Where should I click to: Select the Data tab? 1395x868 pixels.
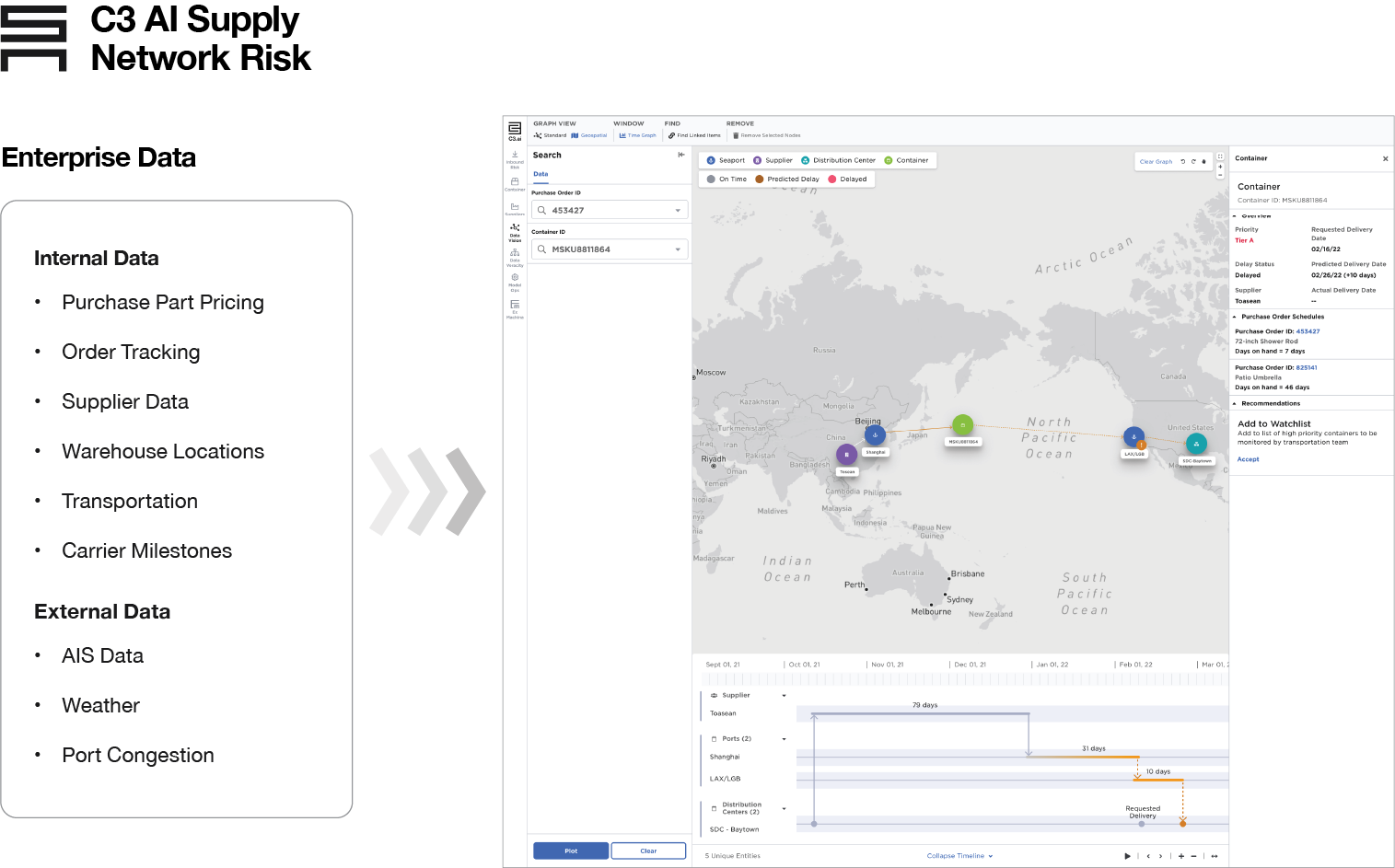coord(541,174)
